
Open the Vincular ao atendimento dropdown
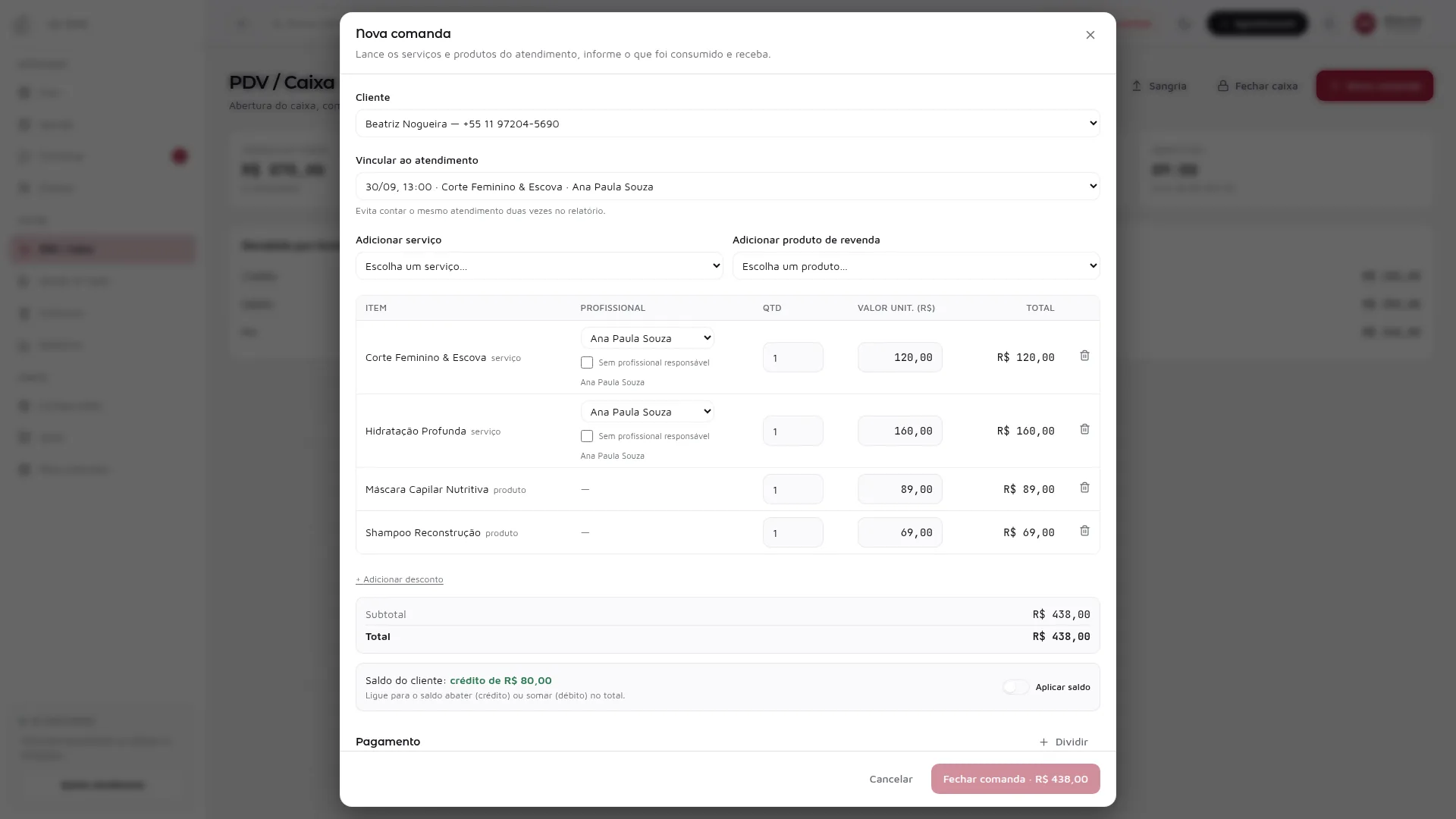click(727, 187)
